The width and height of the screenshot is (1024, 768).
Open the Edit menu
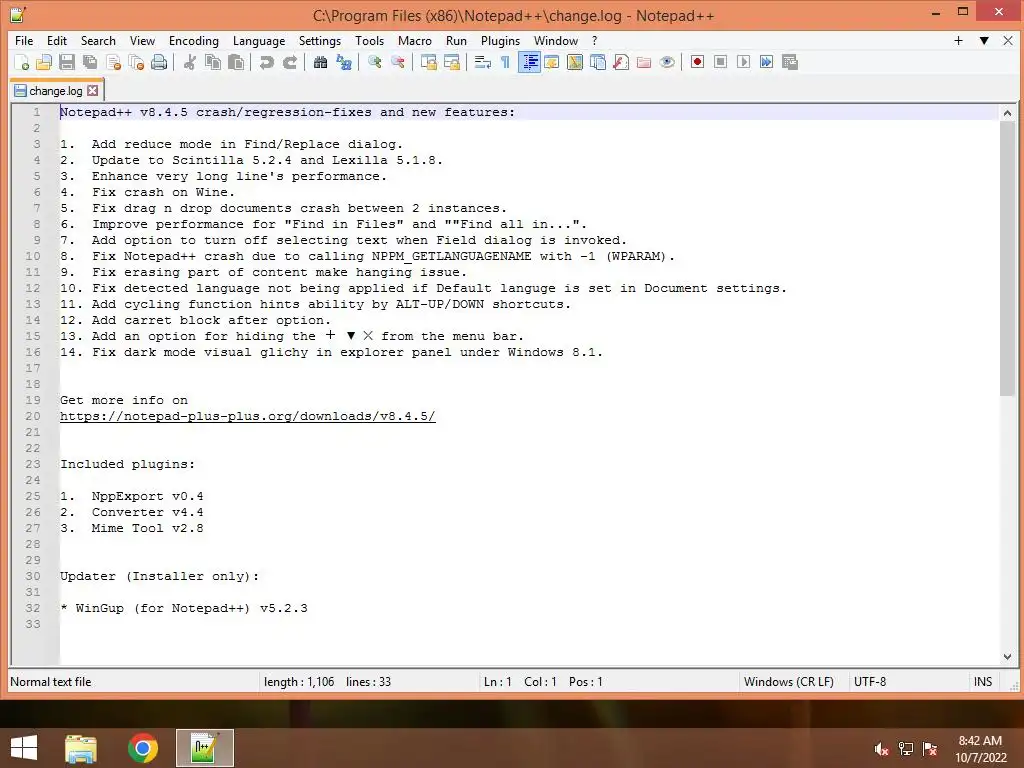(x=57, y=40)
